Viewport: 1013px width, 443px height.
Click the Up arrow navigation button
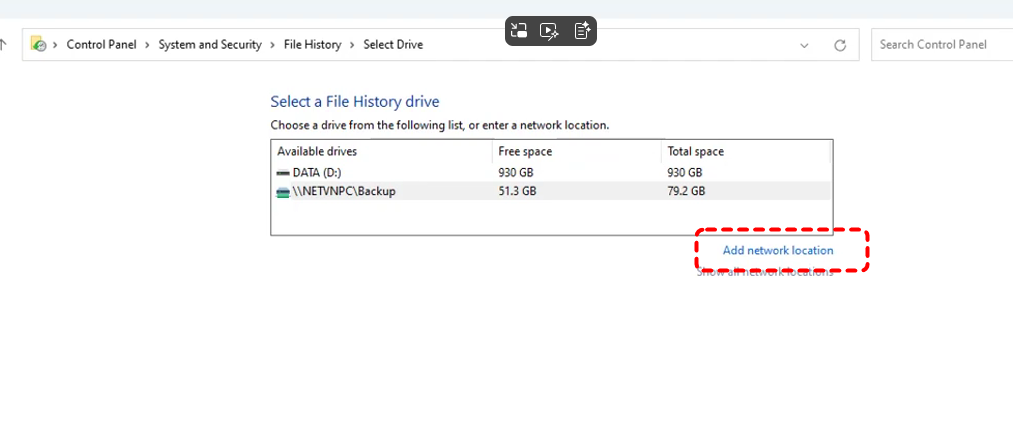[x=4, y=44]
